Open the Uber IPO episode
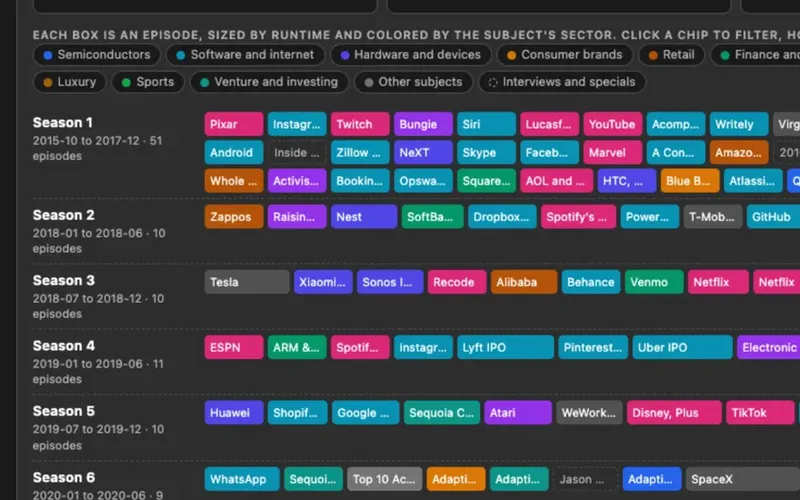The width and height of the screenshot is (800, 500). pyautogui.click(x=683, y=347)
